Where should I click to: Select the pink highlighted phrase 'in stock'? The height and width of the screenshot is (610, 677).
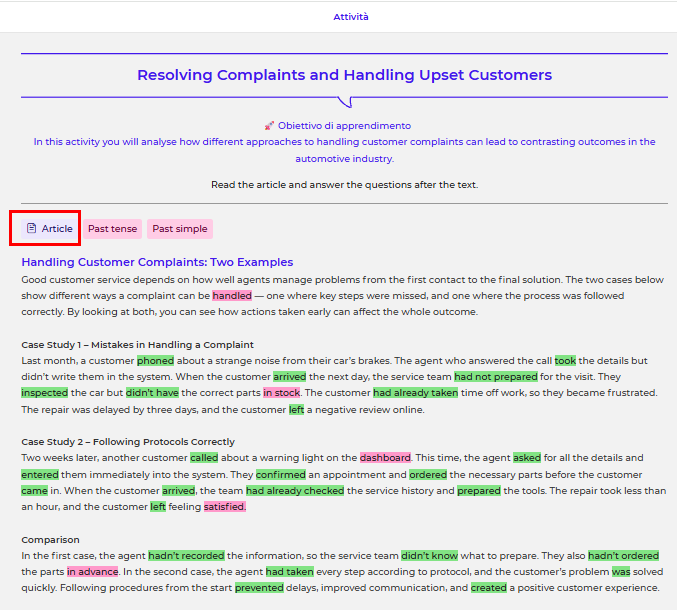click(x=281, y=393)
